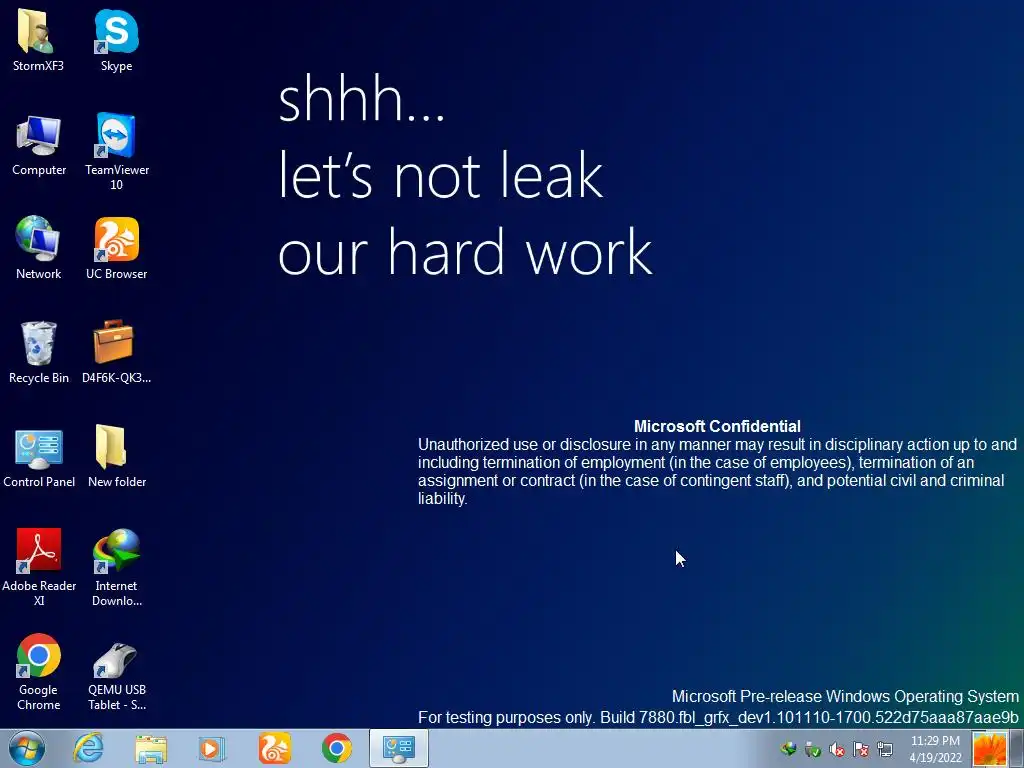Click the Show desktop strip

pos(1016,749)
